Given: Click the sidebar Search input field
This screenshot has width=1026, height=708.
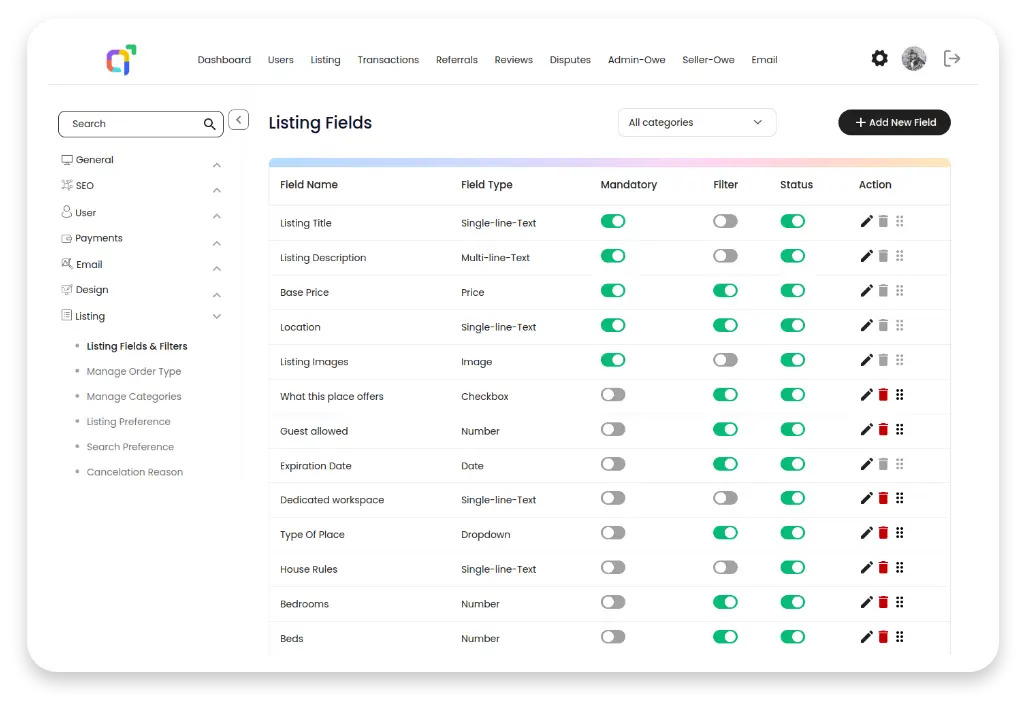Looking at the screenshot, I should [x=141, y=124].
